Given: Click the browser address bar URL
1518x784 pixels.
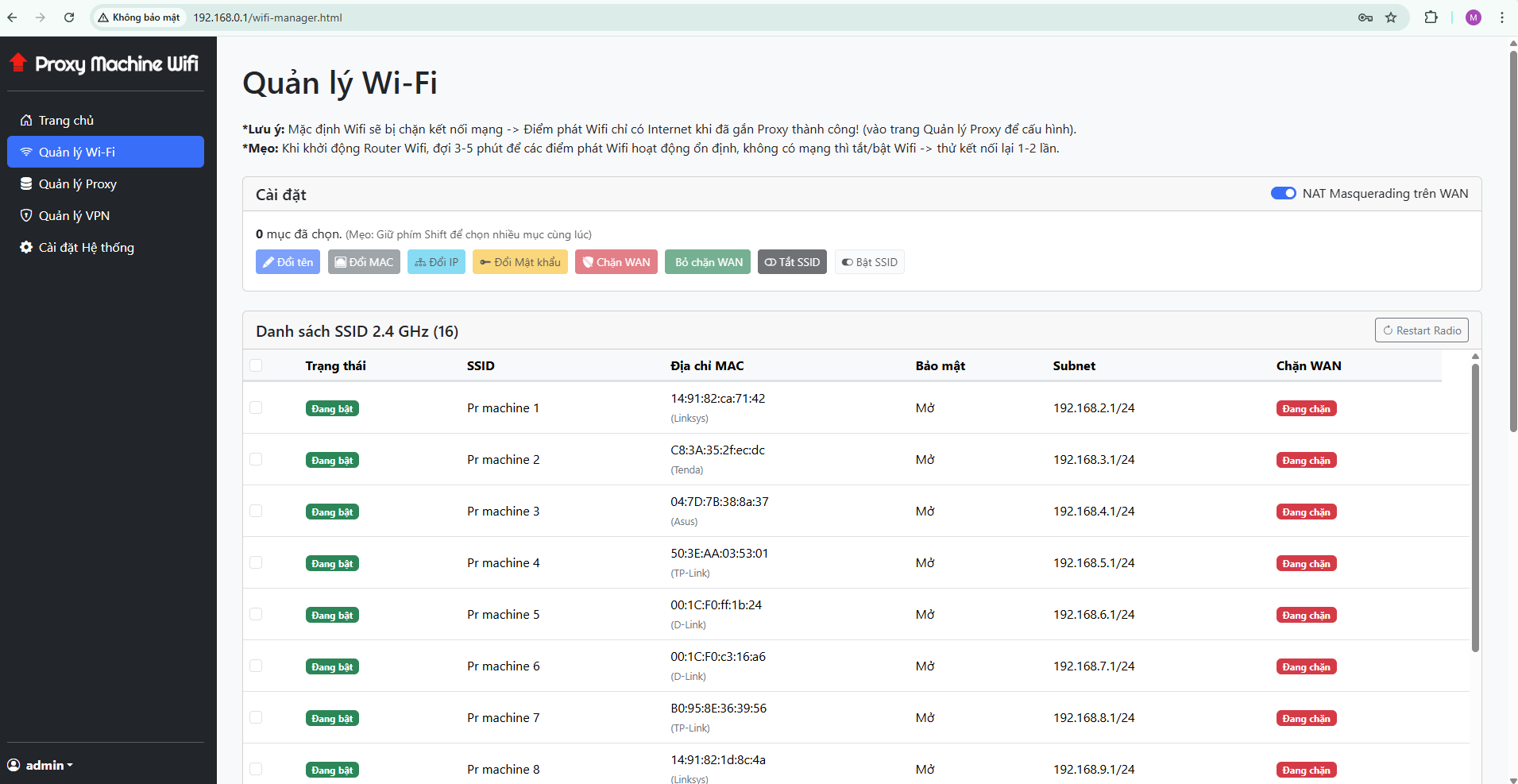Looking at the screenshot, I should pyautogui.click(x=268, y=17).
